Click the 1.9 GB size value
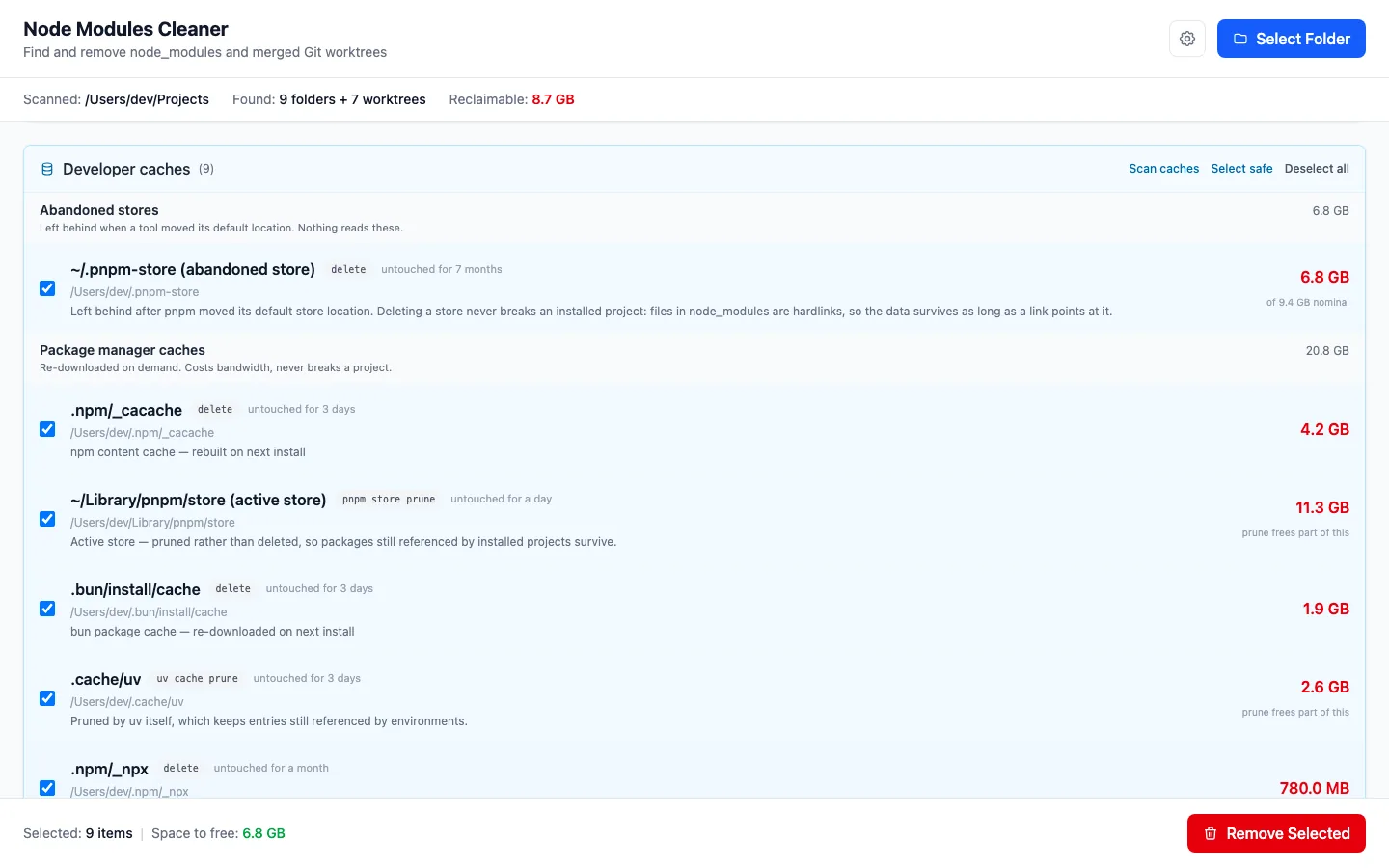 [x=1326, y=609]
